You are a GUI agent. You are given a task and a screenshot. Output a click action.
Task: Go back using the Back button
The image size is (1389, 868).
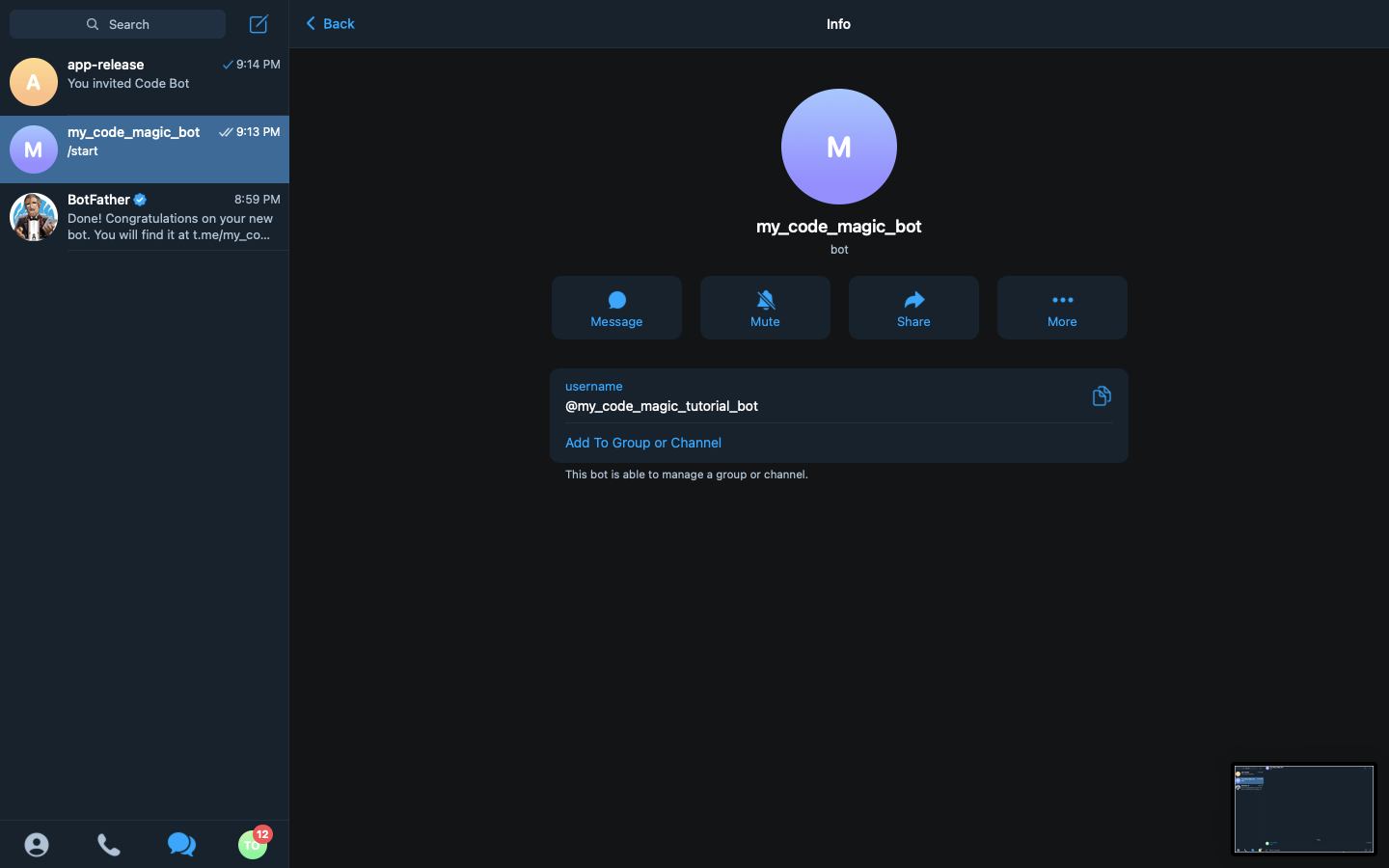[330, 23]
